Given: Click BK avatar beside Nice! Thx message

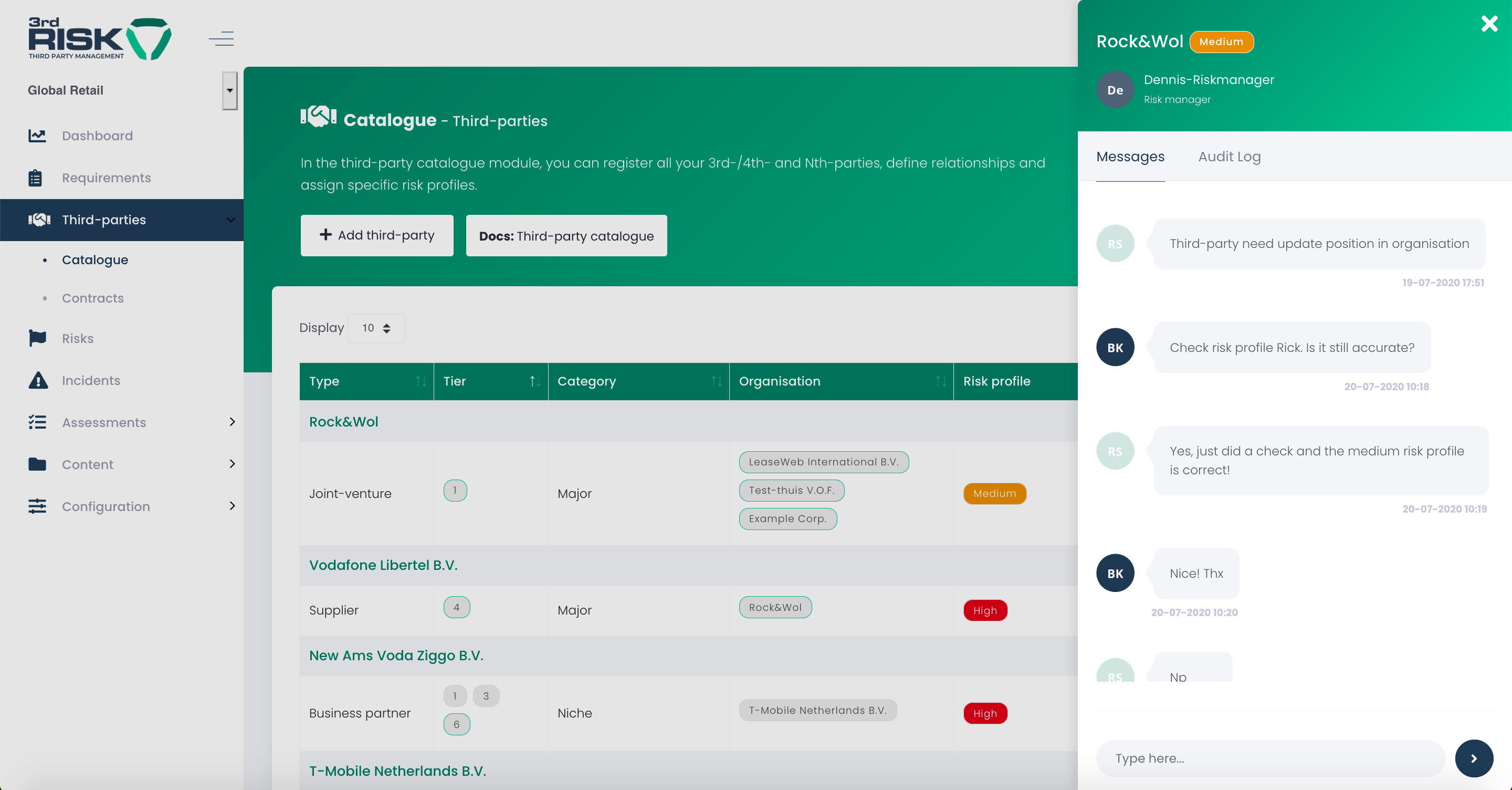Looking at the screenshot, I should pos(1115,573).
